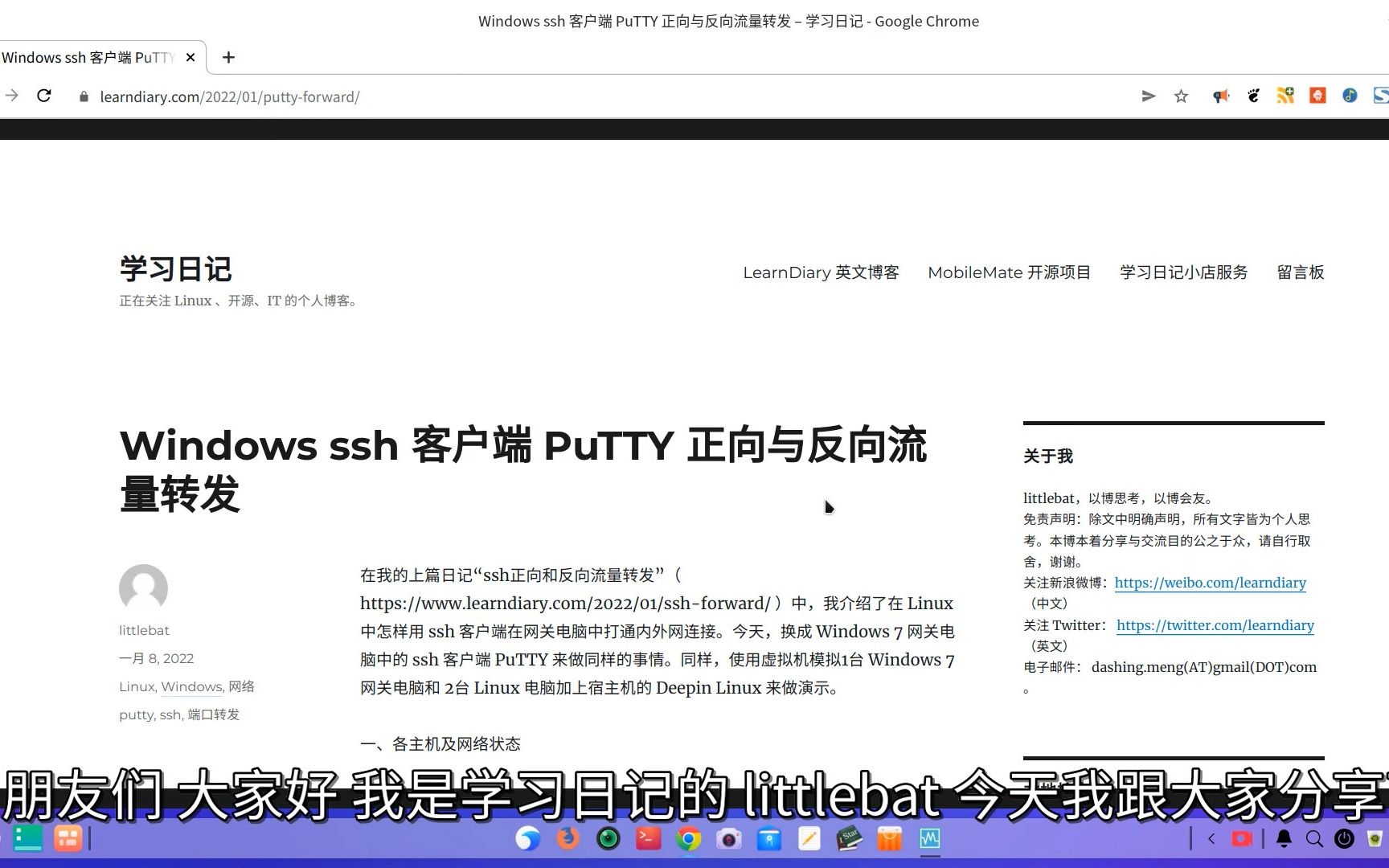Click the Chrome icon in the dock
The height and width of the screenshot is (868, 1389).
[688, 838]
